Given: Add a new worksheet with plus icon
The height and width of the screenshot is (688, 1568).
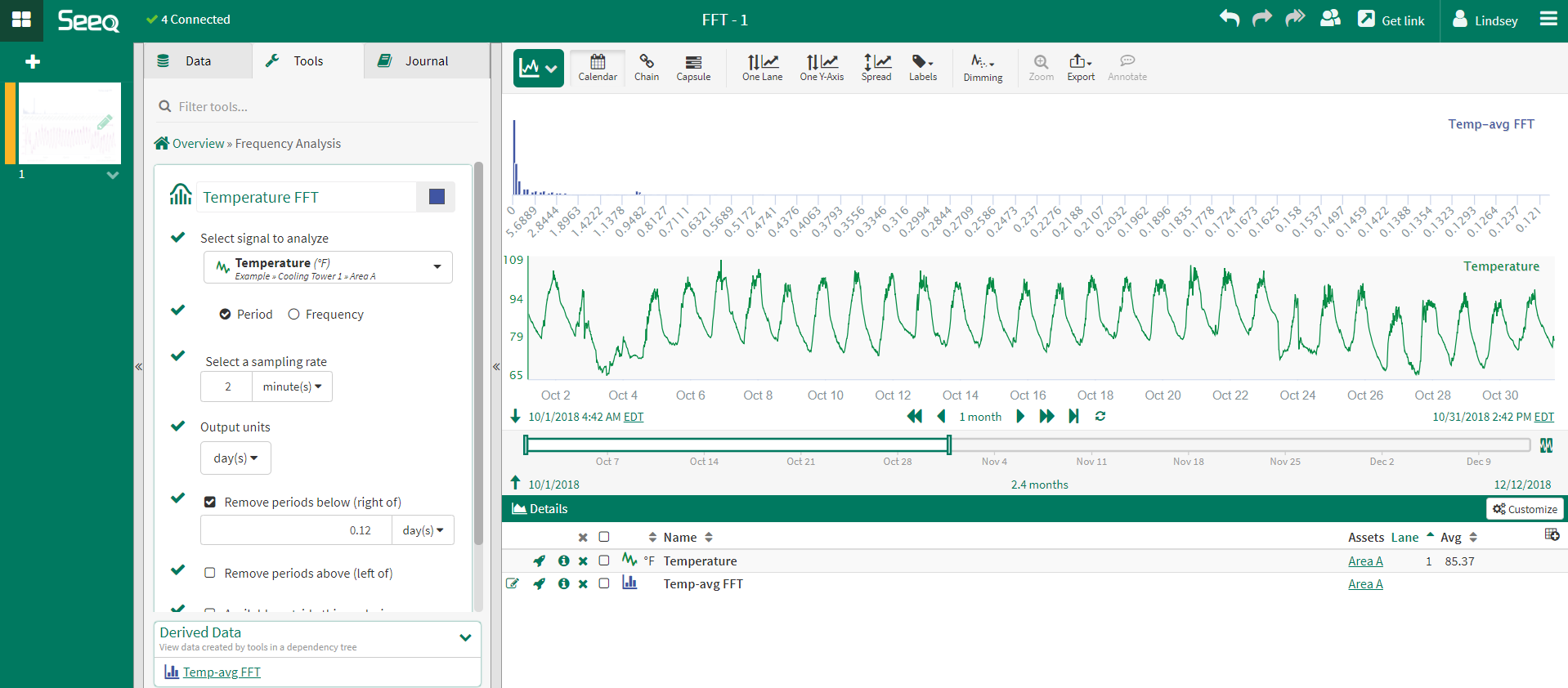Looking at the screenshot, I should point(33,62).
